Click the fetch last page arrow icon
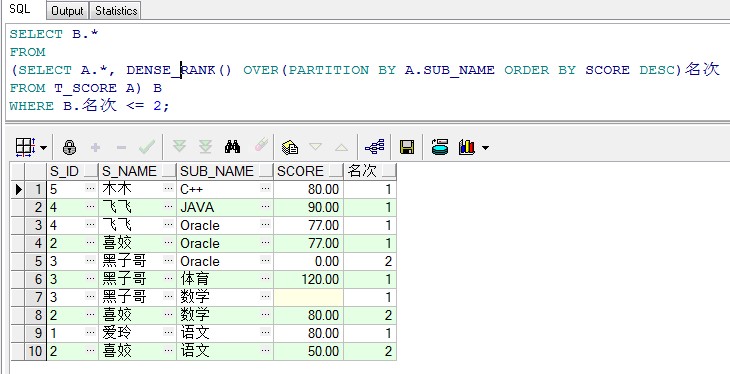730x374 pixels. click(x=205, y=147)
